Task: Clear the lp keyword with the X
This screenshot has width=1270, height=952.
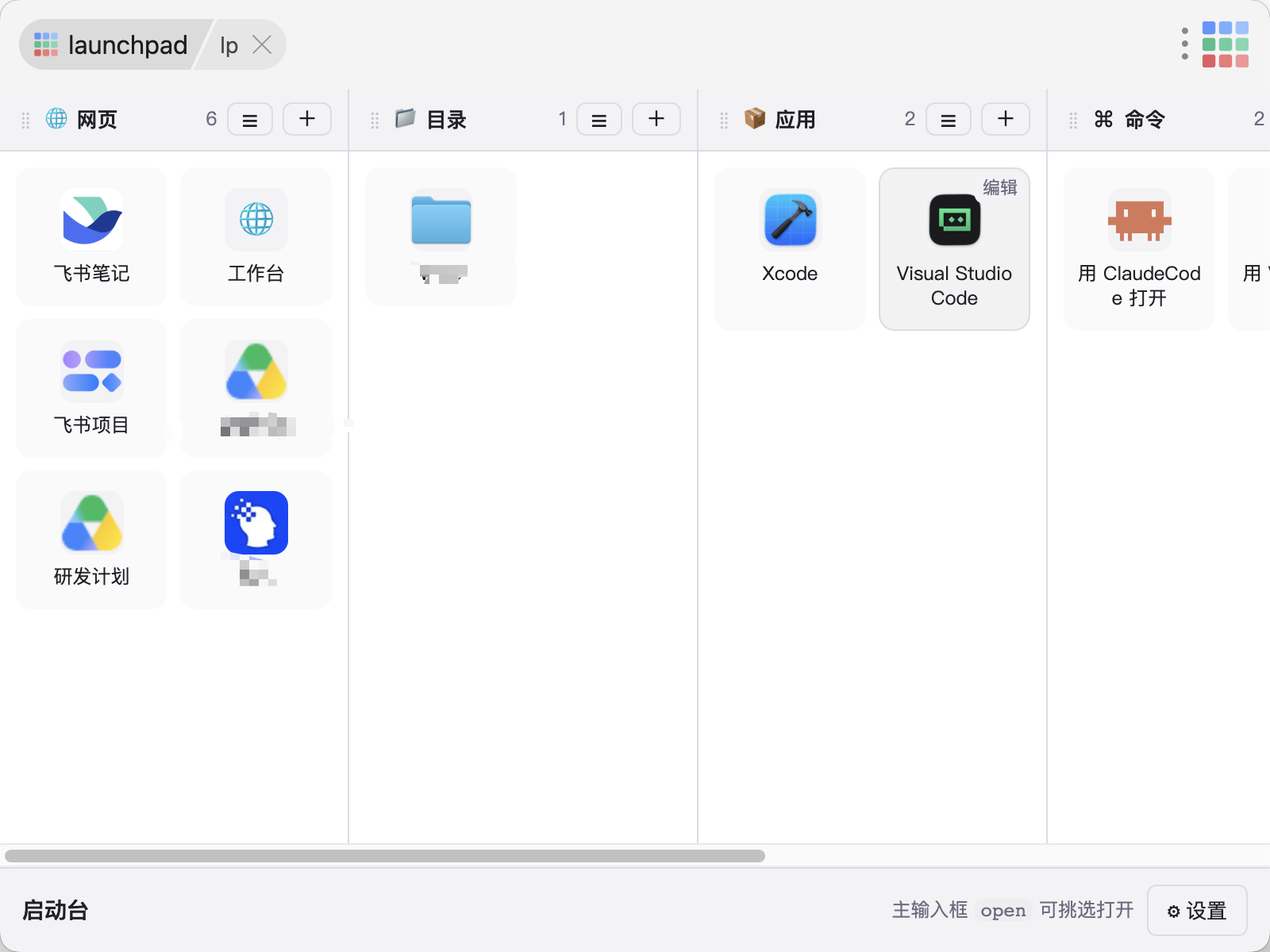Action: tap(262, 44)
